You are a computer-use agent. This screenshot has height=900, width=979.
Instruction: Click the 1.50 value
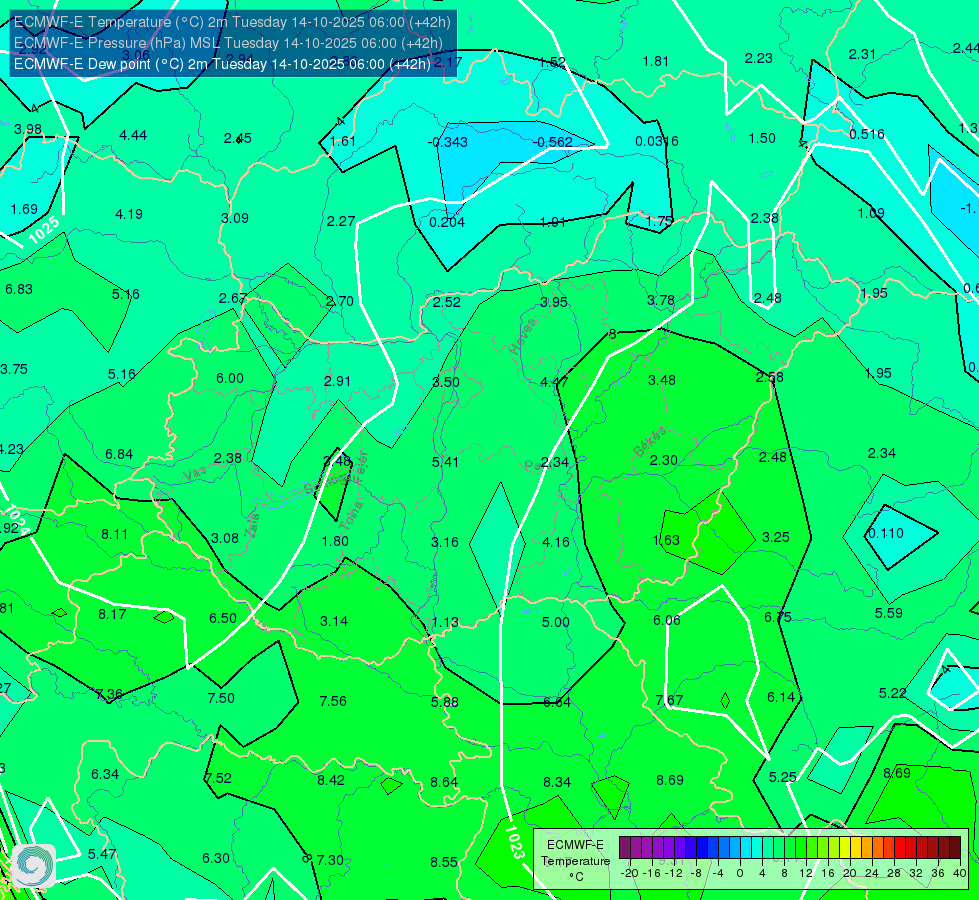click(x=762, y=138)
